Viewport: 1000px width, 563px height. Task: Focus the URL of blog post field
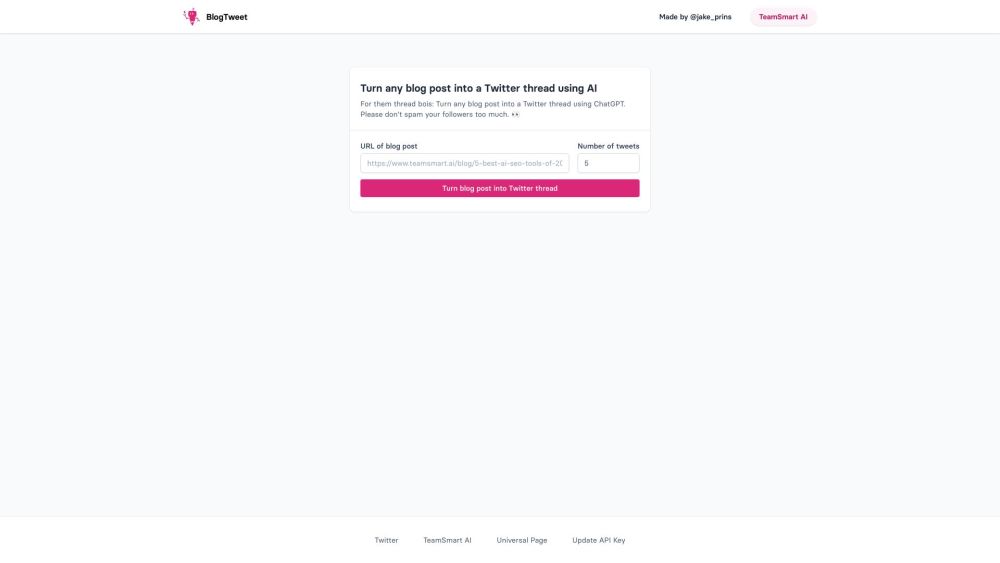464,163
